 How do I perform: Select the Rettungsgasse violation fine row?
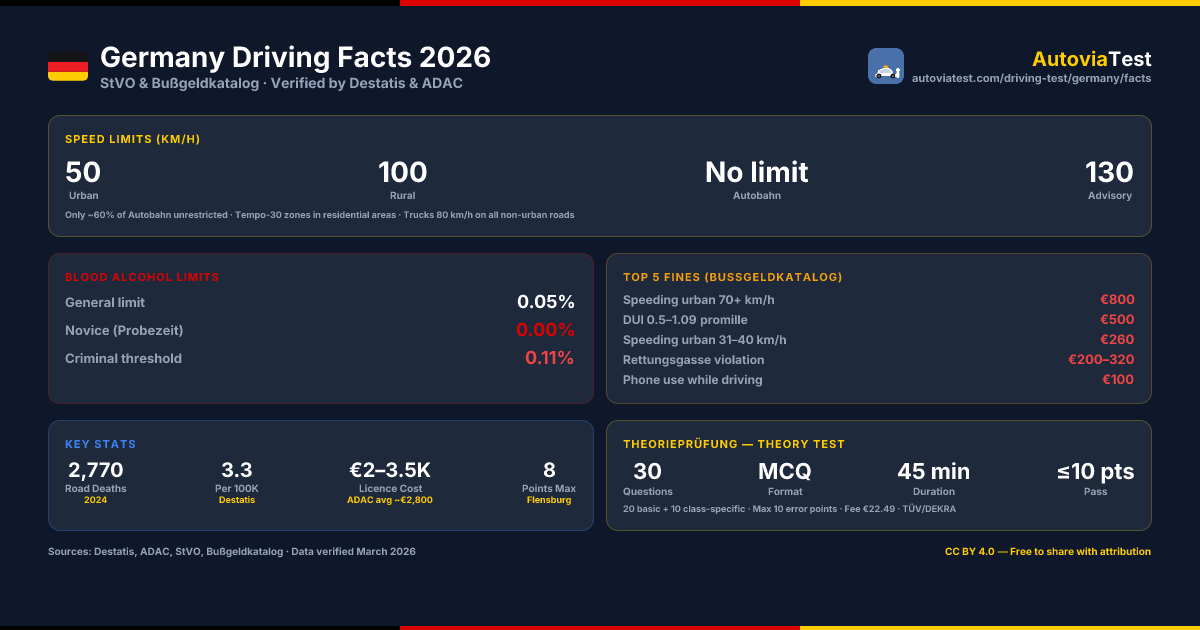(x=879, y=360)
